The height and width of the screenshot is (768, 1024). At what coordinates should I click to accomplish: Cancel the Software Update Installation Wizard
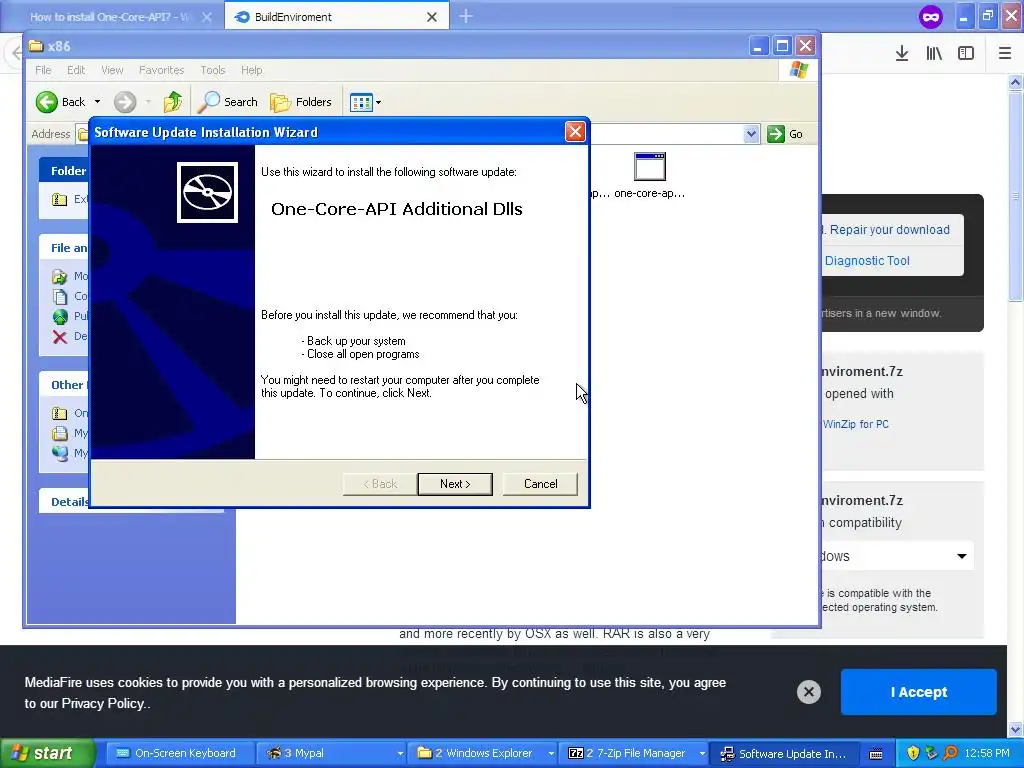(x=540, y=484)
